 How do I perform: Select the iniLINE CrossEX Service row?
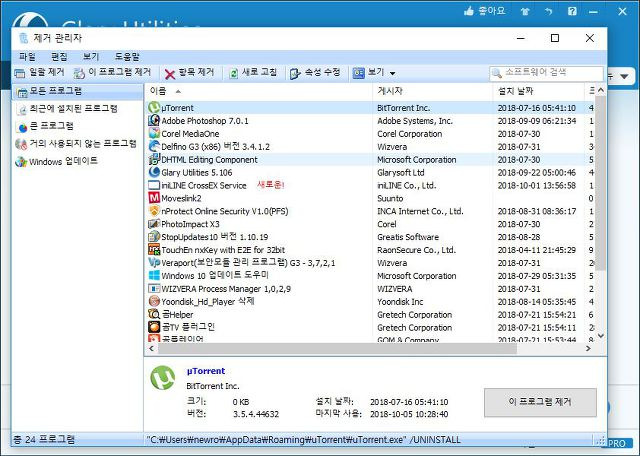point(371,185)
